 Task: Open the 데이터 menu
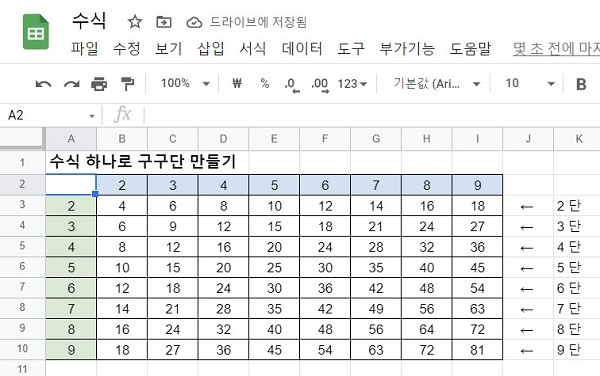click(302, 49)
